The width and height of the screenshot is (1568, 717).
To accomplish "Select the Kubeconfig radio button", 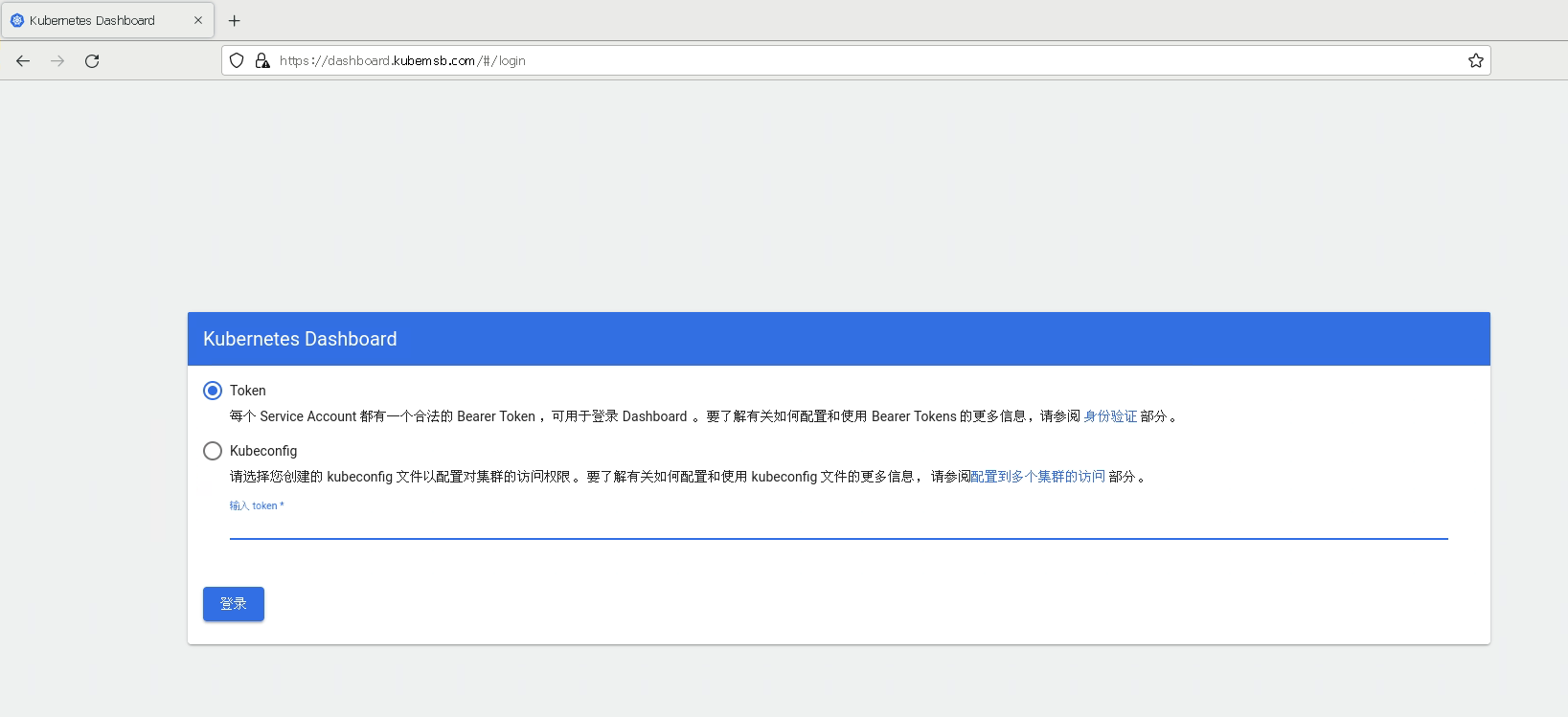I will click(x=213, y=451).
